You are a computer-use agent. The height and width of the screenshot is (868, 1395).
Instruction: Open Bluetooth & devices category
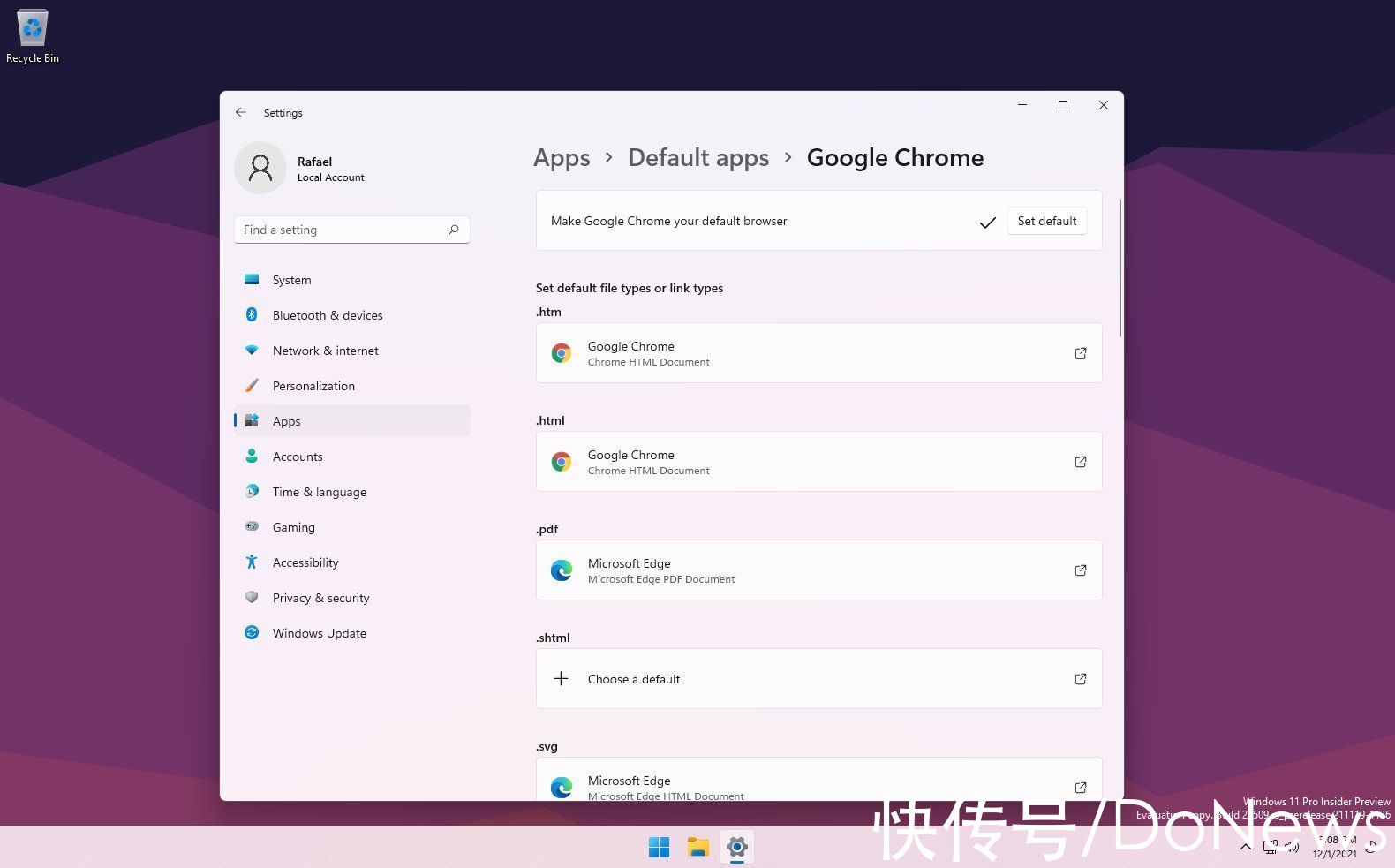(x=353, y=315)
